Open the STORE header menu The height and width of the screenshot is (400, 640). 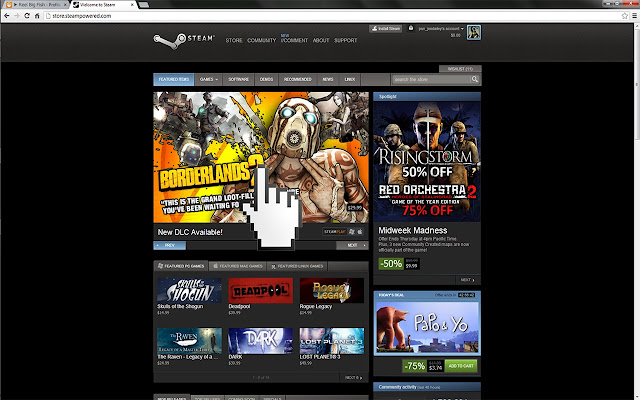(234, 40)
